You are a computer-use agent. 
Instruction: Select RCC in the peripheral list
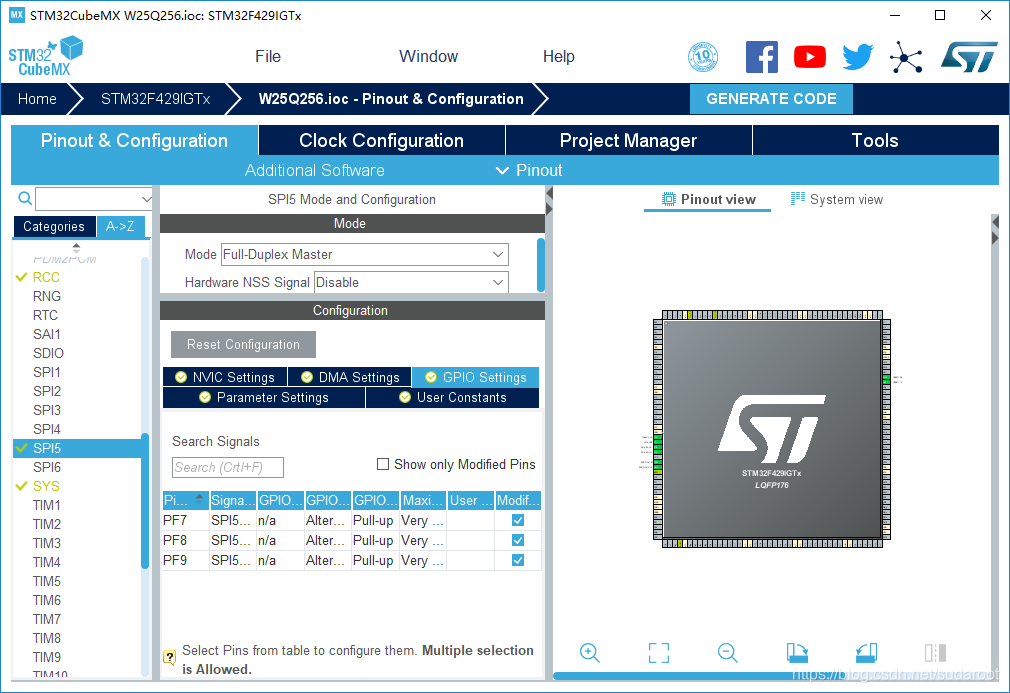46,277
